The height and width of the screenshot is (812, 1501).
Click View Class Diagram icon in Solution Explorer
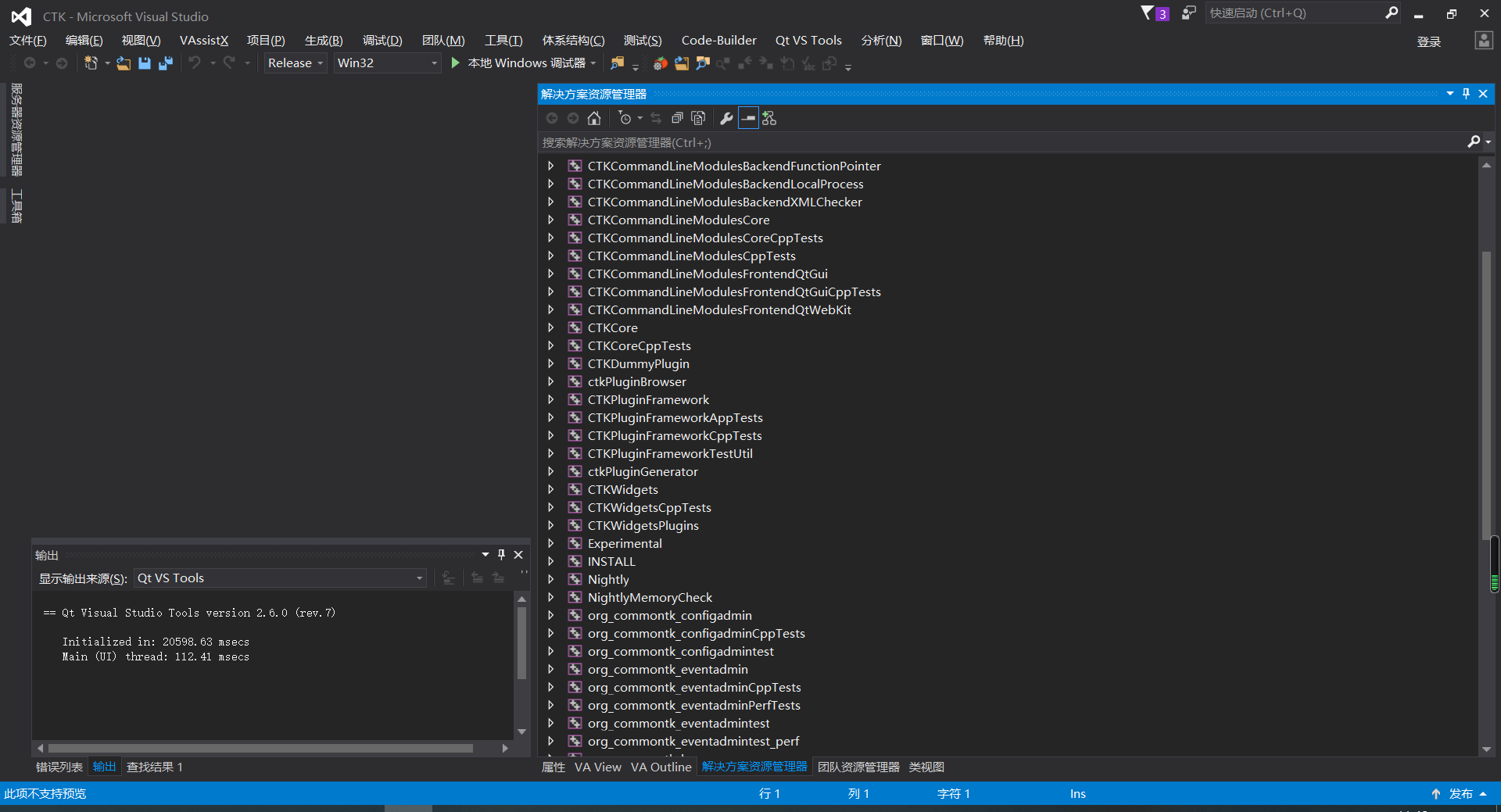point(769,118)
